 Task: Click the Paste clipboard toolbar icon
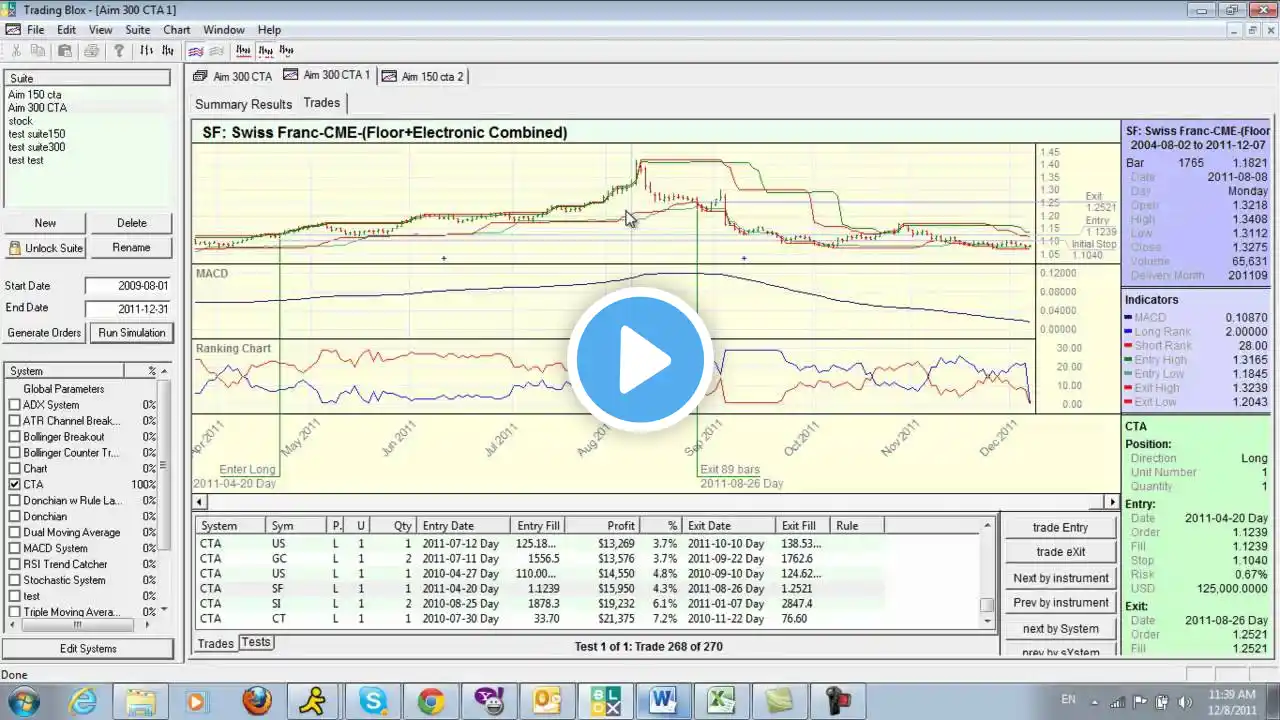coord(65,51)
